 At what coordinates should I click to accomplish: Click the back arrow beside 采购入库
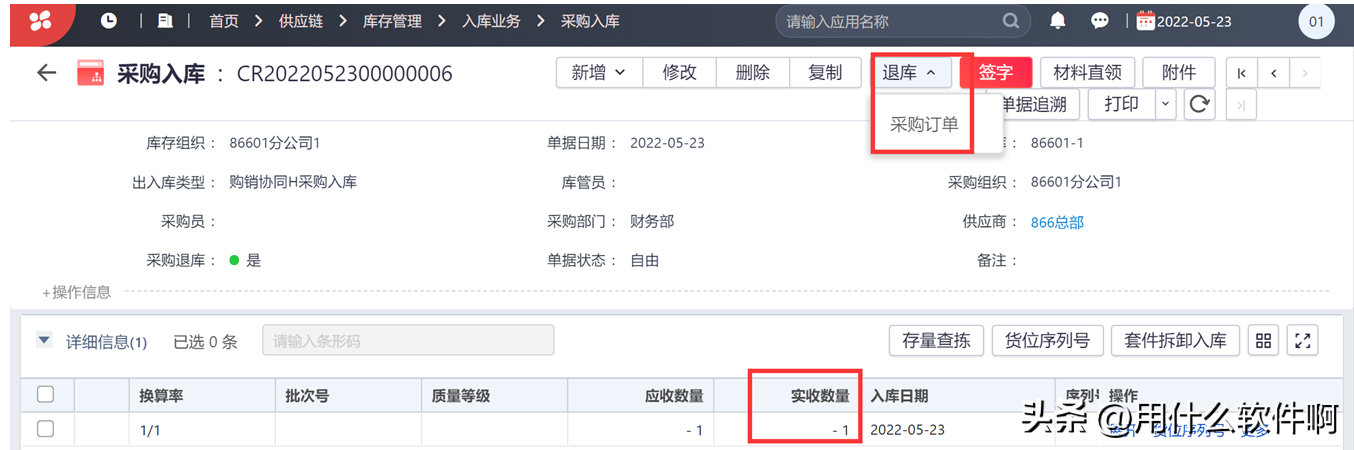point(46,73)
